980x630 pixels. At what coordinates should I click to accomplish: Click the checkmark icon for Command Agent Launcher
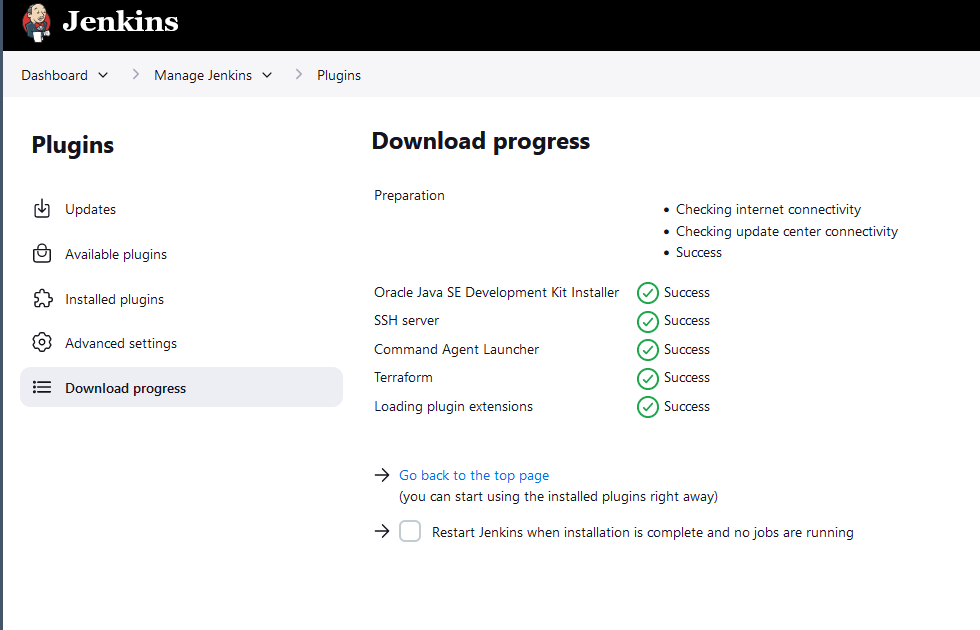pos(648,350)
